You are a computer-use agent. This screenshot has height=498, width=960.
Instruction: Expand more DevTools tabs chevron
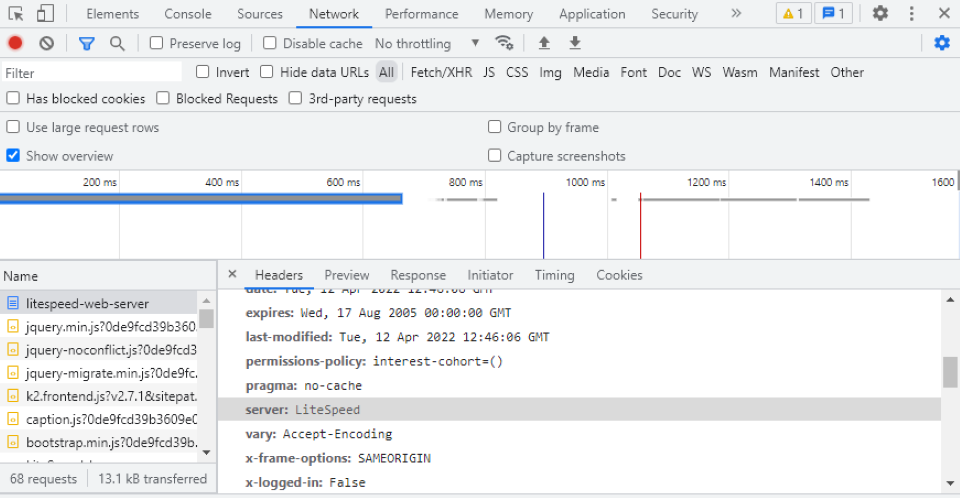[736, 14]
